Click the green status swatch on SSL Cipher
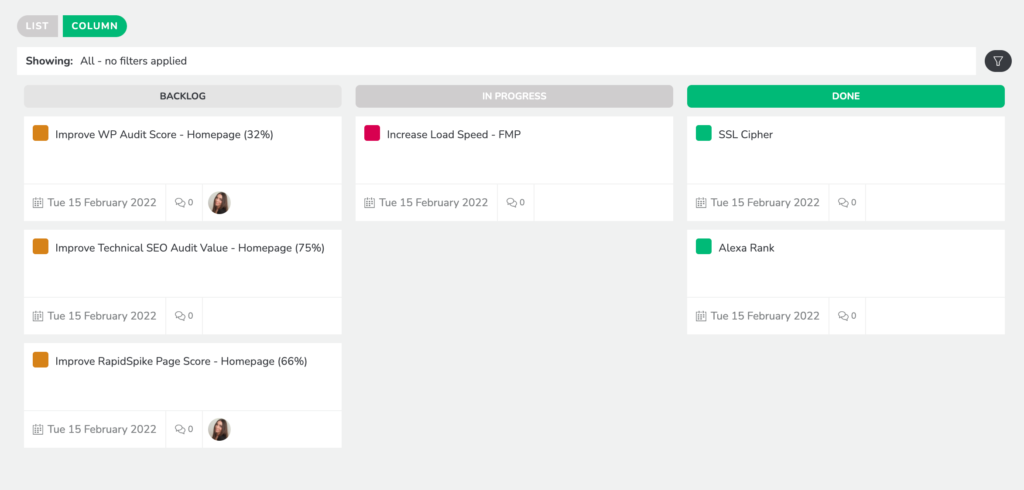This screenshot has height=490, width=1024. [x=703, y=133]
